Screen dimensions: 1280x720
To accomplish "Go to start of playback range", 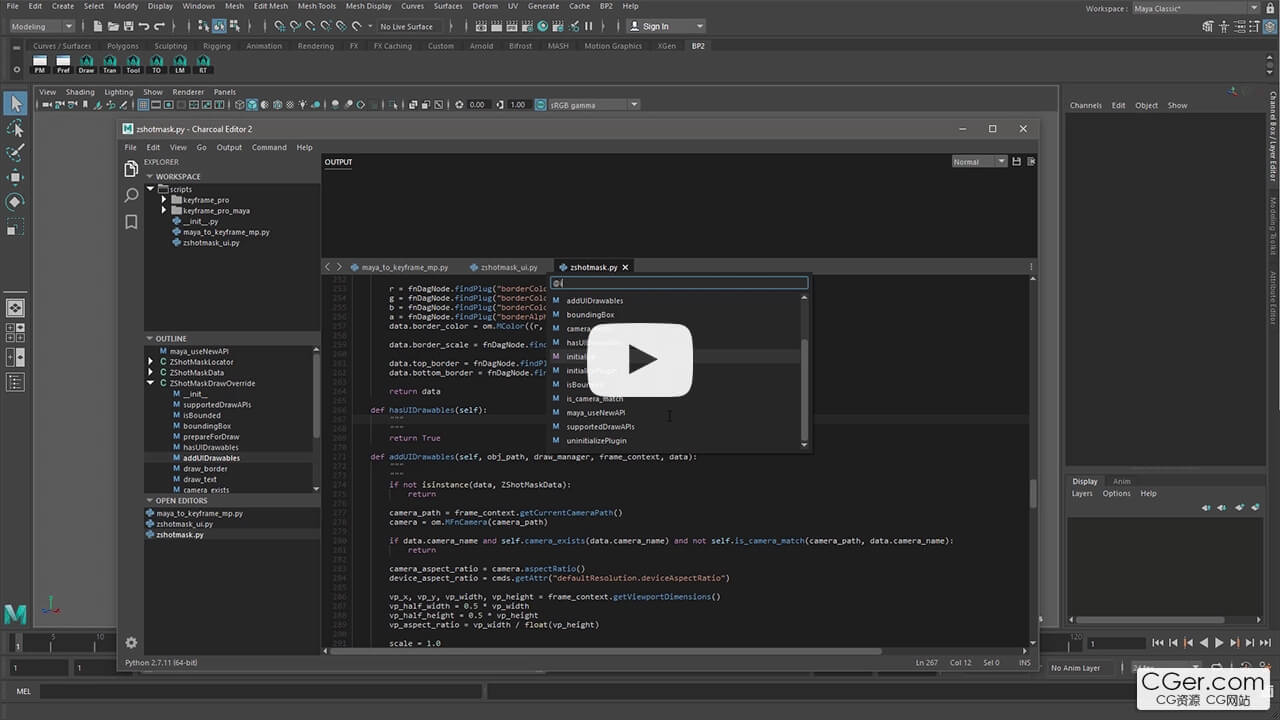I will click(1158, 643).
